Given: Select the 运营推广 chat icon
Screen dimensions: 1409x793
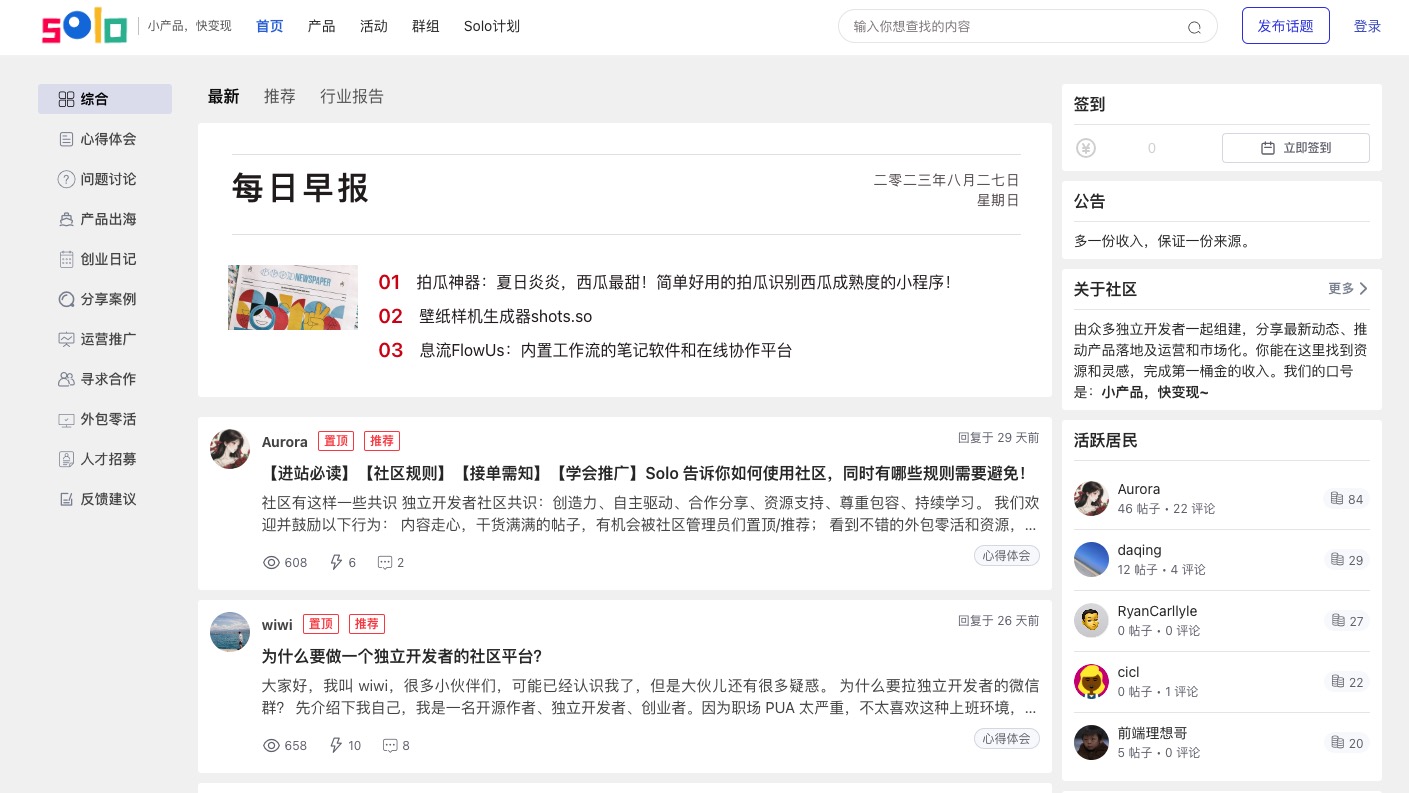Looking at the screenshot, I should 66,339.
